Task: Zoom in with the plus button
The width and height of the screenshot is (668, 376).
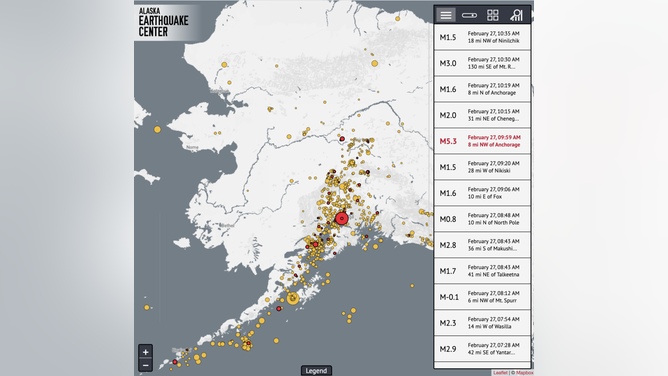Action: pyautogui.click(x=145, y=352)
